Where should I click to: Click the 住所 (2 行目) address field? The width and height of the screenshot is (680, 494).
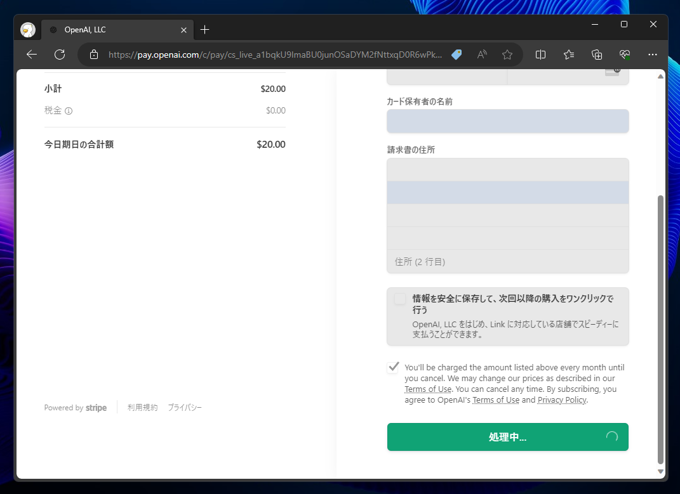click(x=507, y=262)
